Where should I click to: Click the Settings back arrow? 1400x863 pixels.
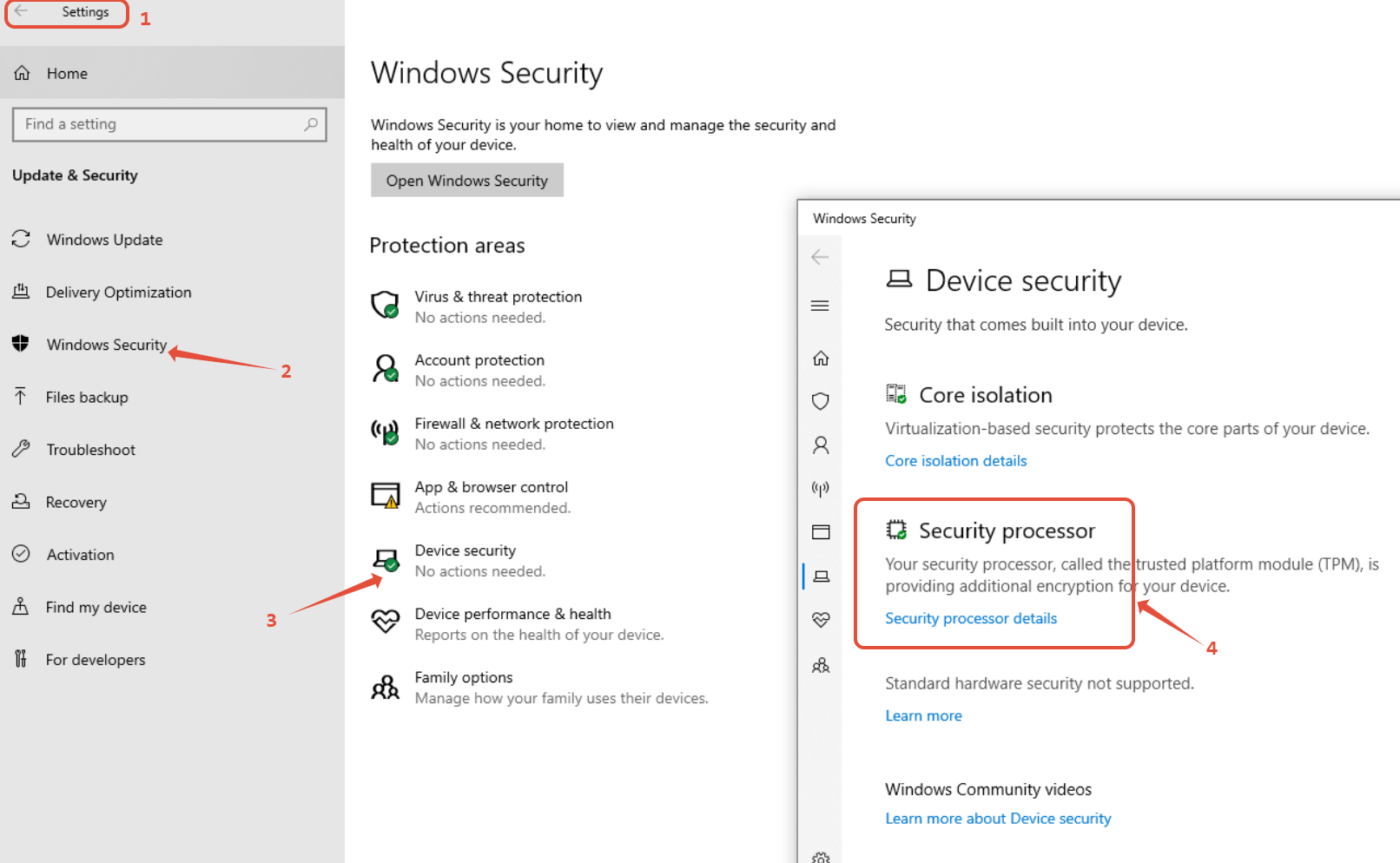coord(21,12)
